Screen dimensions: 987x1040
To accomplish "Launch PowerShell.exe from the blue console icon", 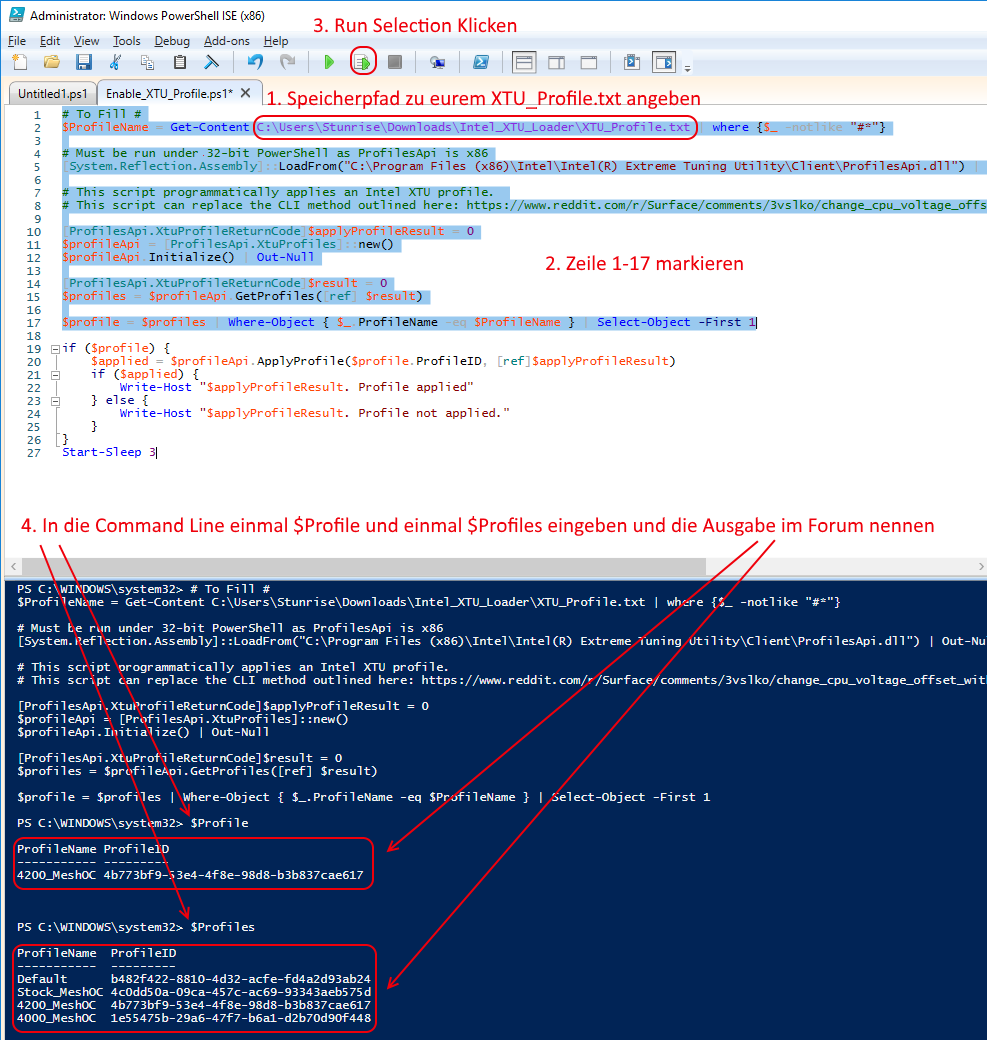I will [x=481, y=62].
